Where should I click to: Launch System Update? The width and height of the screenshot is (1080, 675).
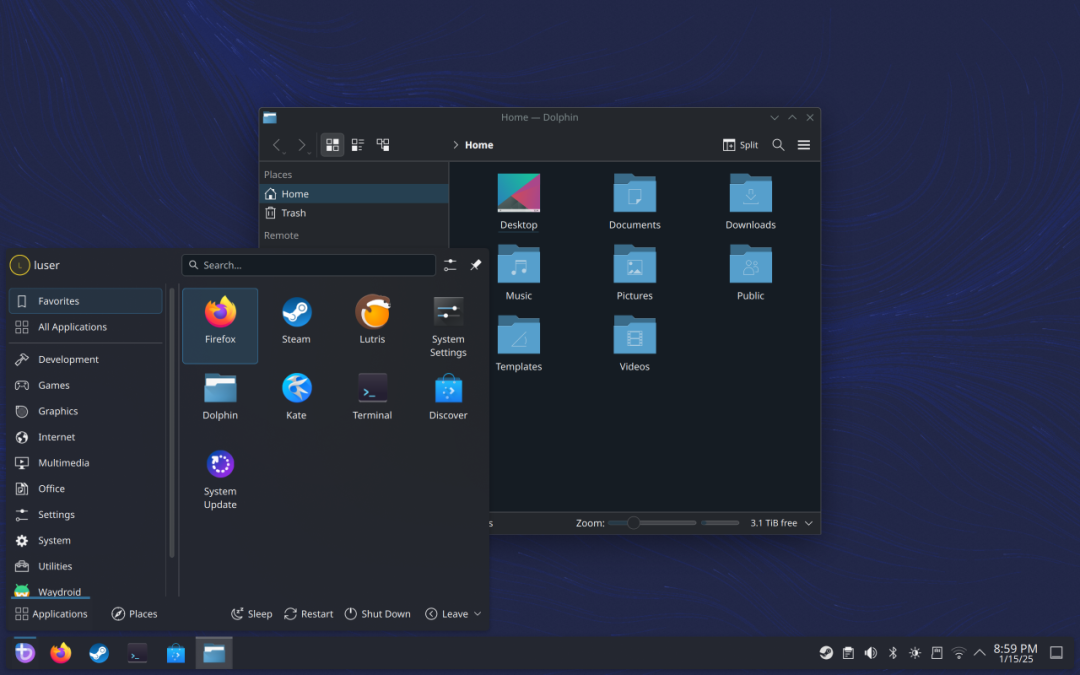[x=220, y=479]
